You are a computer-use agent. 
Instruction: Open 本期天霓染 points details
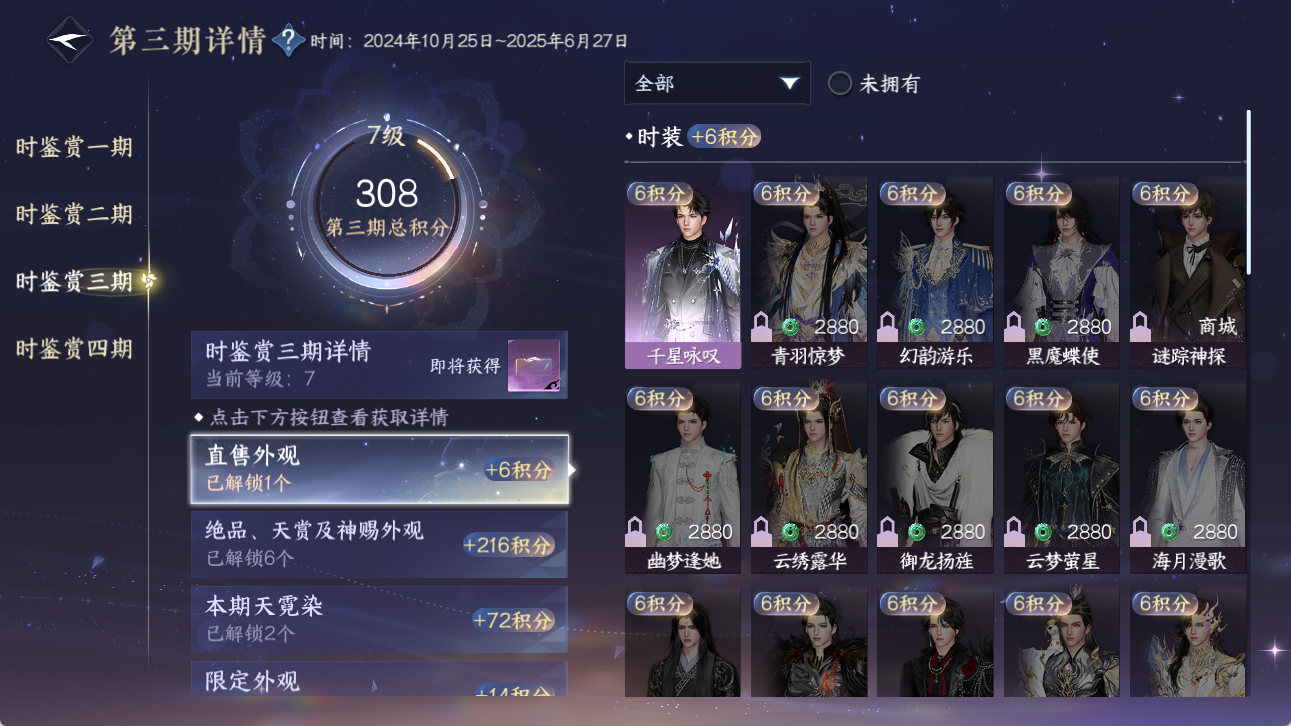(380, 619)
